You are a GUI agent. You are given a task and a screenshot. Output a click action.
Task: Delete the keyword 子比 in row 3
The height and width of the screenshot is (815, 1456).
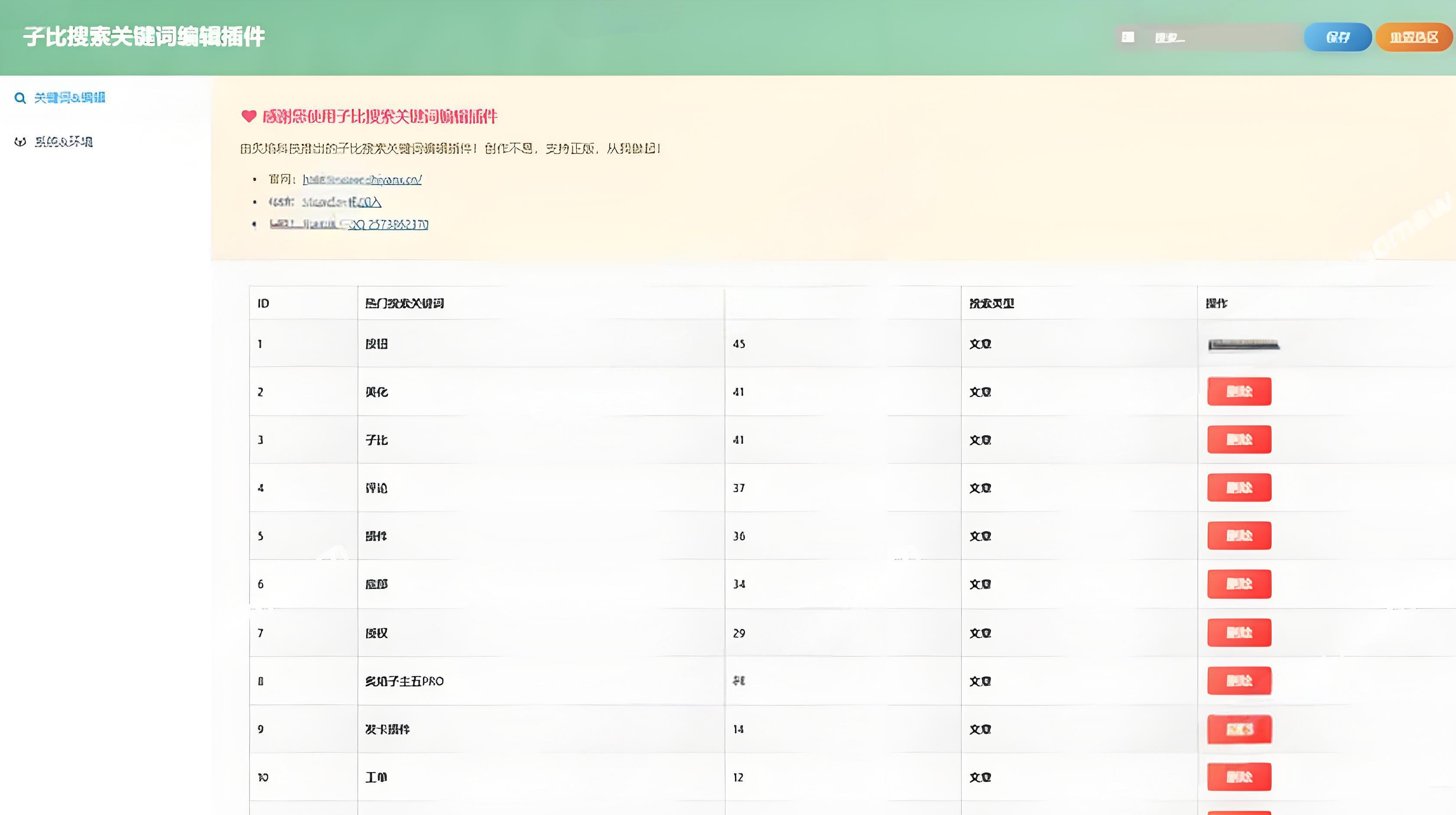(1239, 439)
